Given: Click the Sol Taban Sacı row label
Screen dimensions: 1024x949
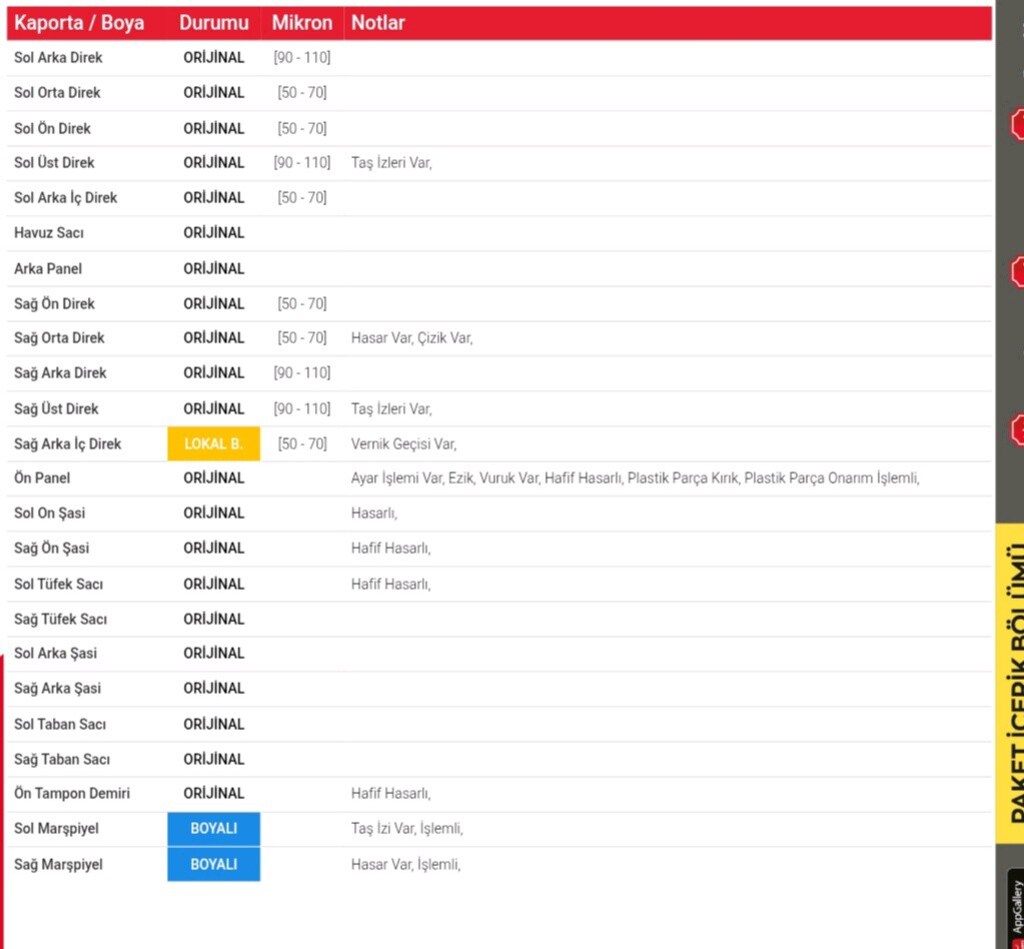Looking at the screenshot, I should point(59,724).
